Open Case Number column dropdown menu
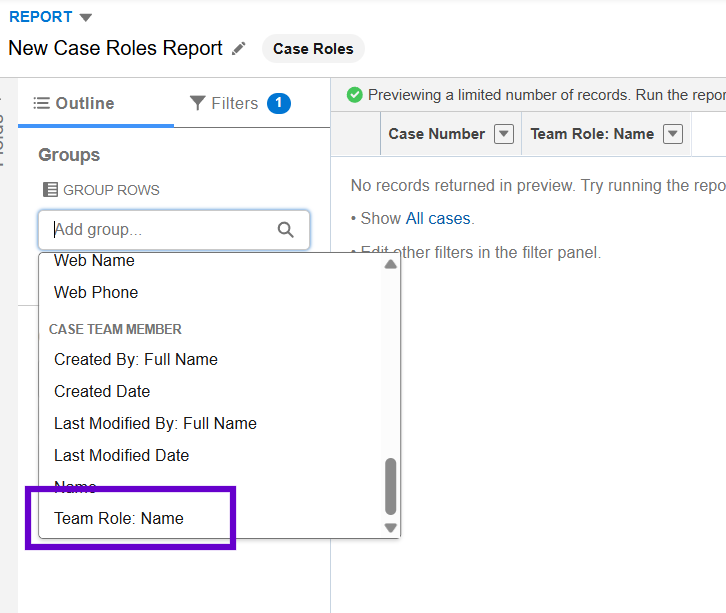726x613 pixels. pos(504,134)
